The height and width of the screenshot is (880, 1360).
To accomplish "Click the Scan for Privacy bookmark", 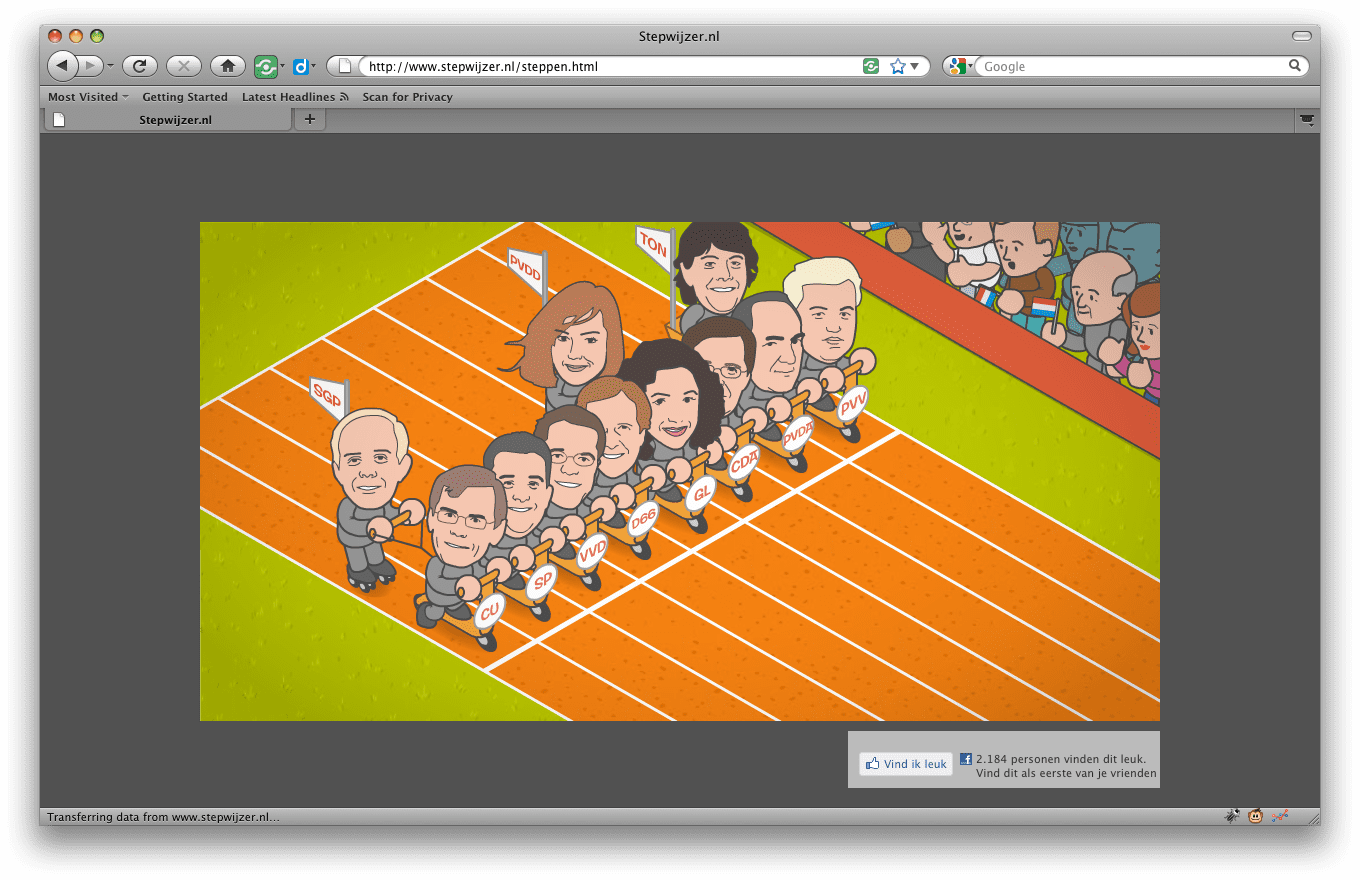I will (x=407, y=97).
